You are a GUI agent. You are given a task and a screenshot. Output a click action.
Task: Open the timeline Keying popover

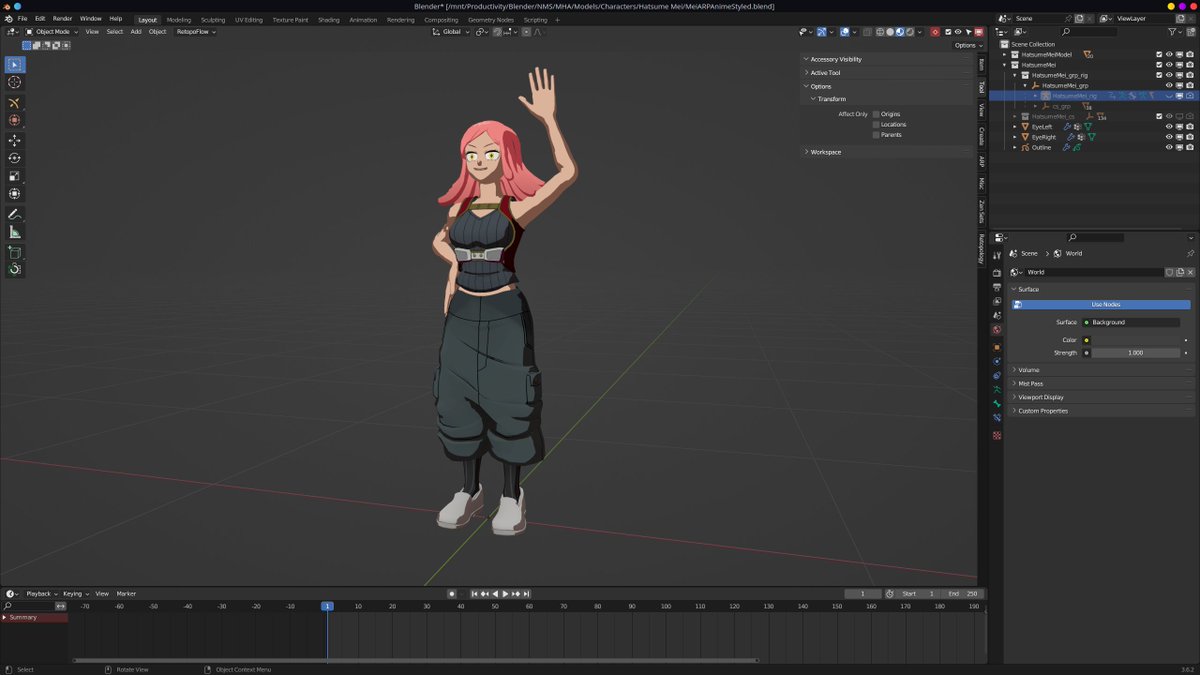click(x=75, y=594)
